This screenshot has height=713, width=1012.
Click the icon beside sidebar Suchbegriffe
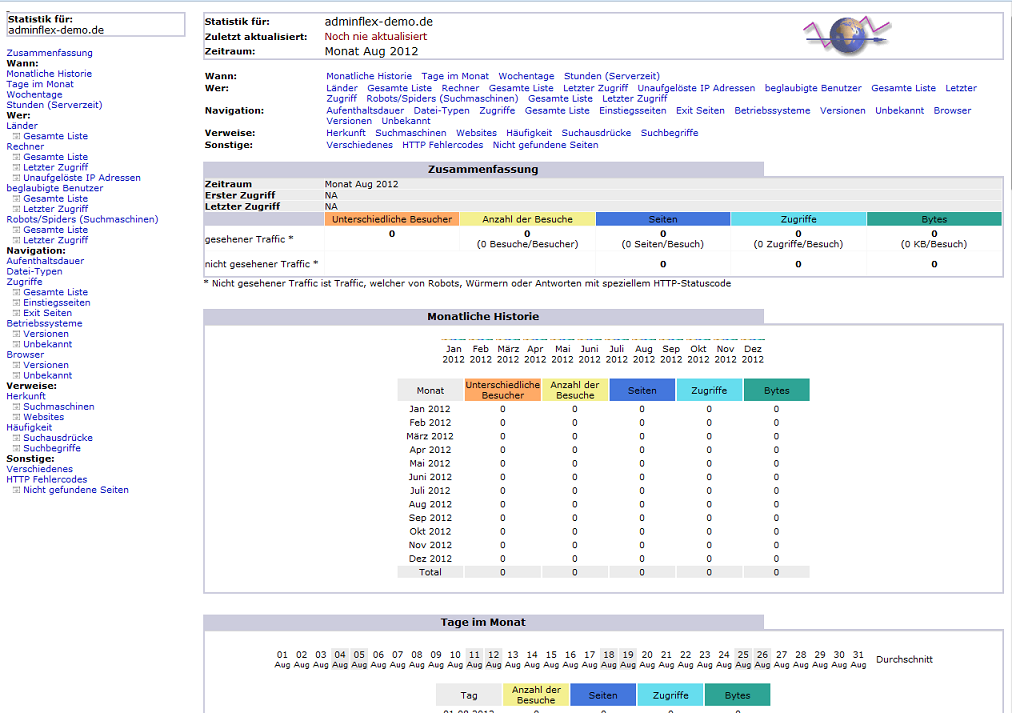(x=17, y=448)
